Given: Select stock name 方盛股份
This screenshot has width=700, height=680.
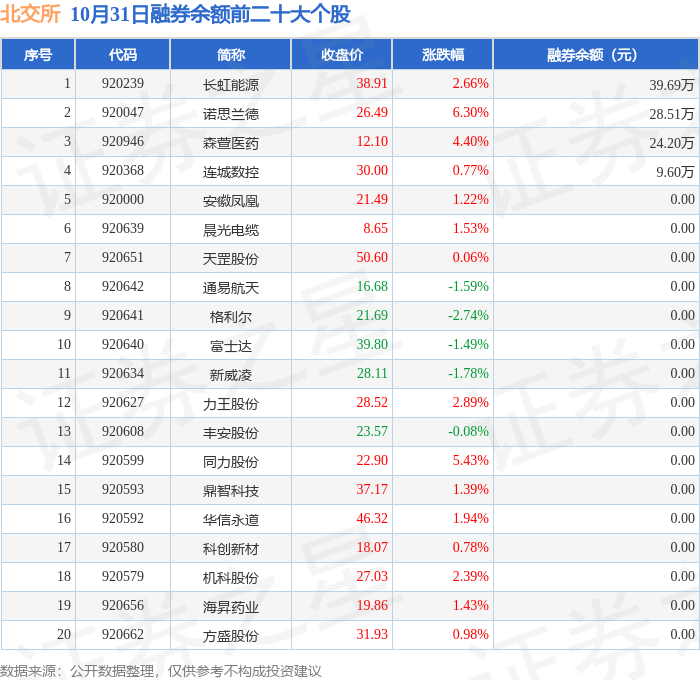Looking at the screenshot, I should pyautogui.click(x=231, y=636).
